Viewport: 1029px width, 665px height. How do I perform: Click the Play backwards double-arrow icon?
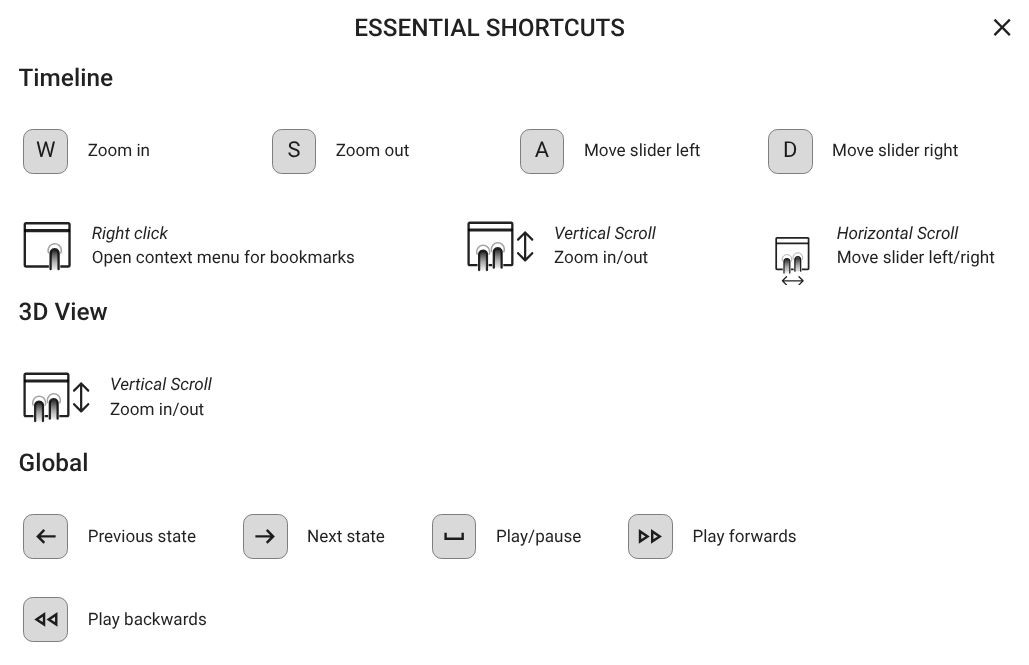click(x=45, y=619)
